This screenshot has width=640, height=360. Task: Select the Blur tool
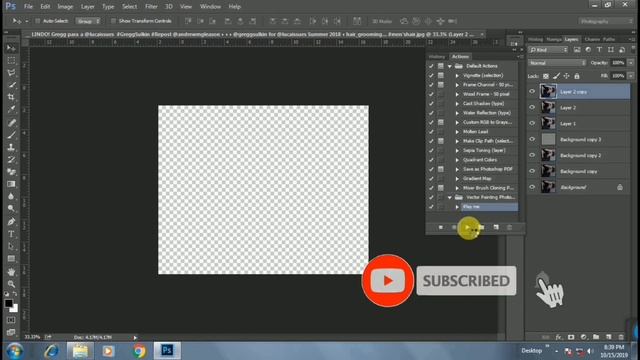[x=11, y=196]
